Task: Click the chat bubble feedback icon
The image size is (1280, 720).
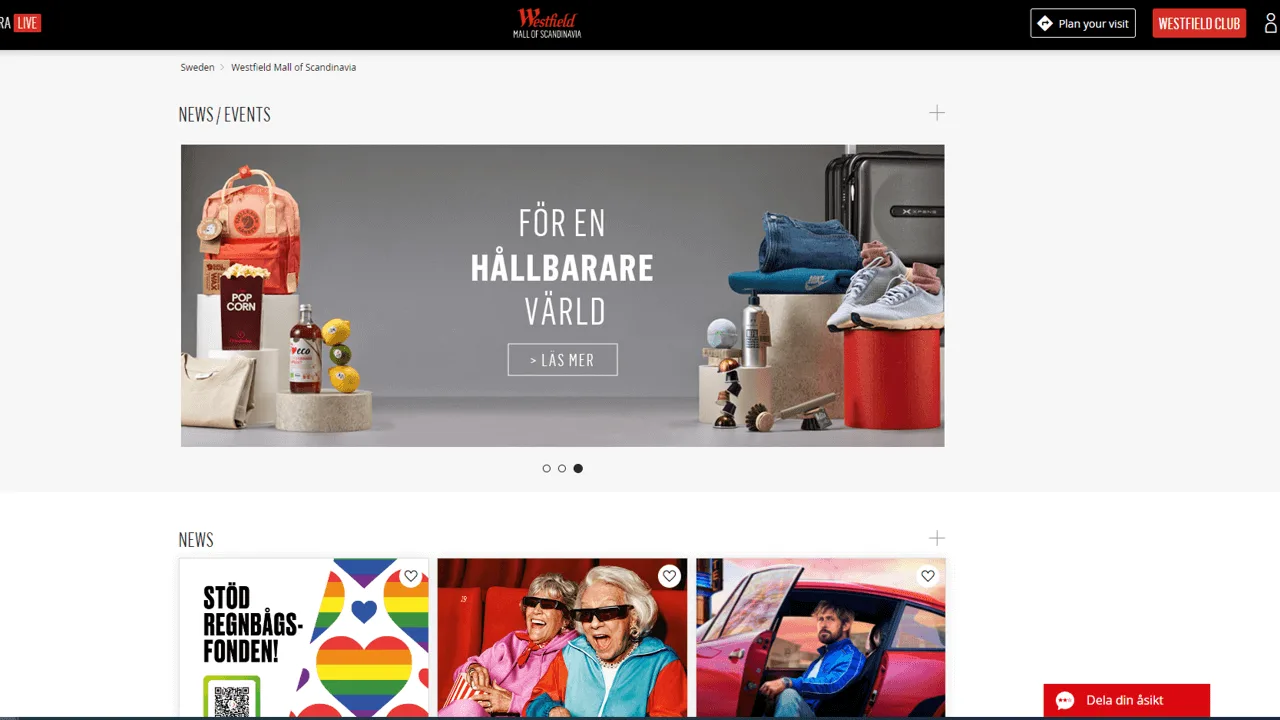Action: tap(1064, 700)
